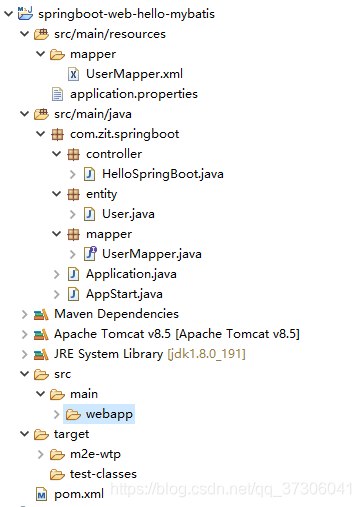Click the springboot-web-hello-mybatis Maven project icon
361x507 pixels.
(x=25, y=13)
